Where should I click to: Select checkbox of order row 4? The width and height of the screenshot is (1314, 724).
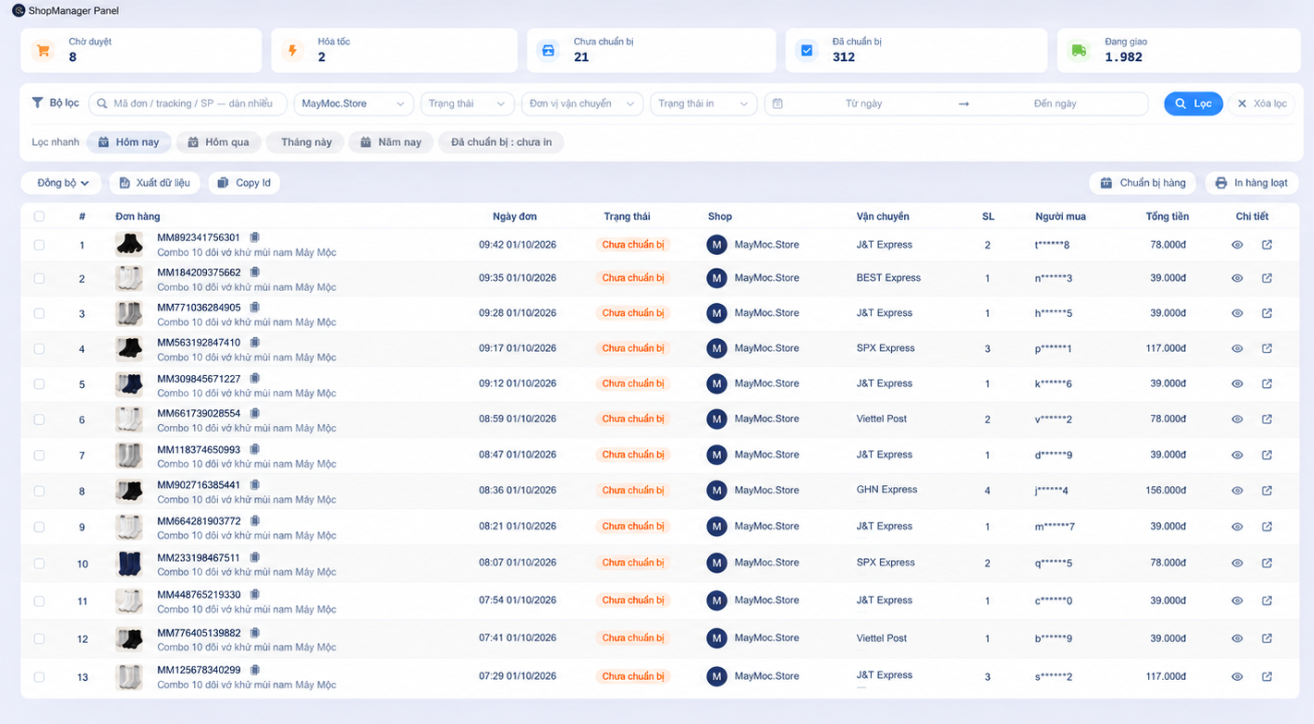39,349
